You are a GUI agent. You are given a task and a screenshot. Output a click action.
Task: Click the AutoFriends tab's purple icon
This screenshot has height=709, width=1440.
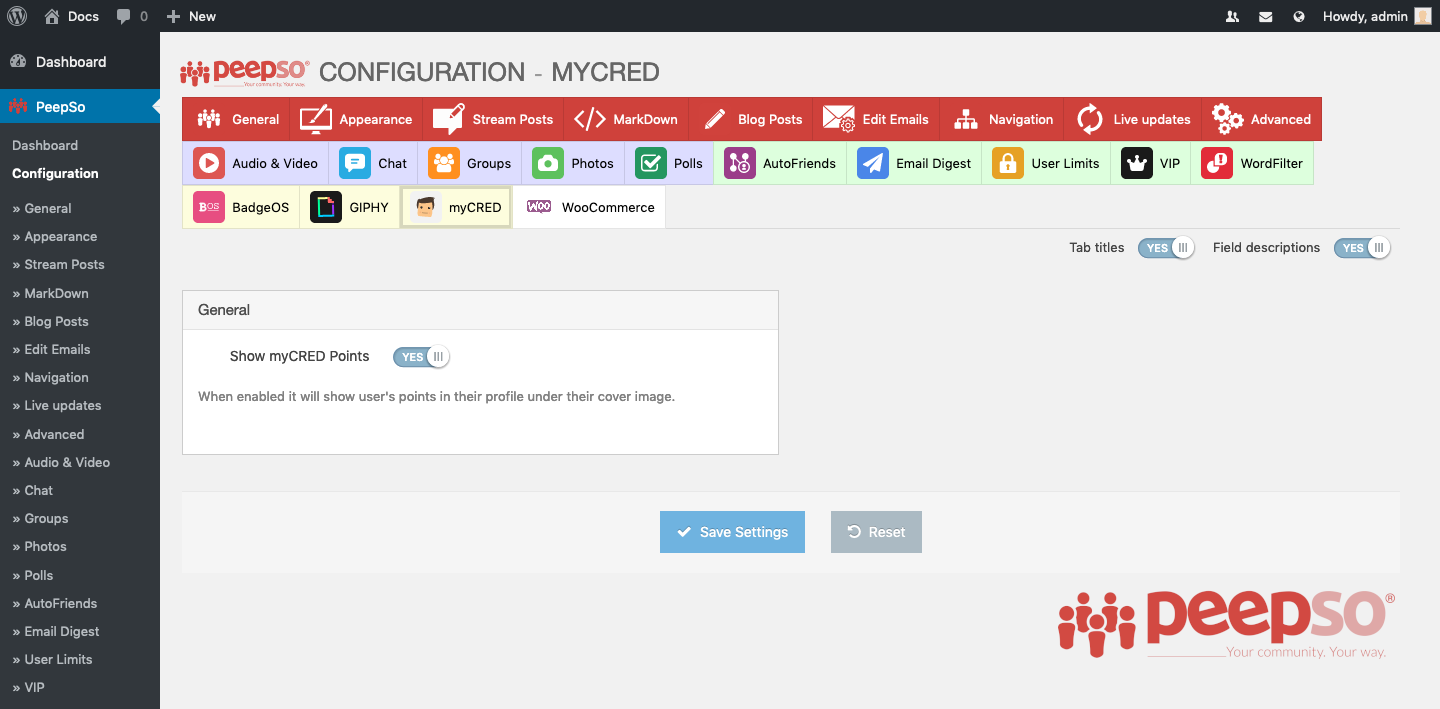740,163
